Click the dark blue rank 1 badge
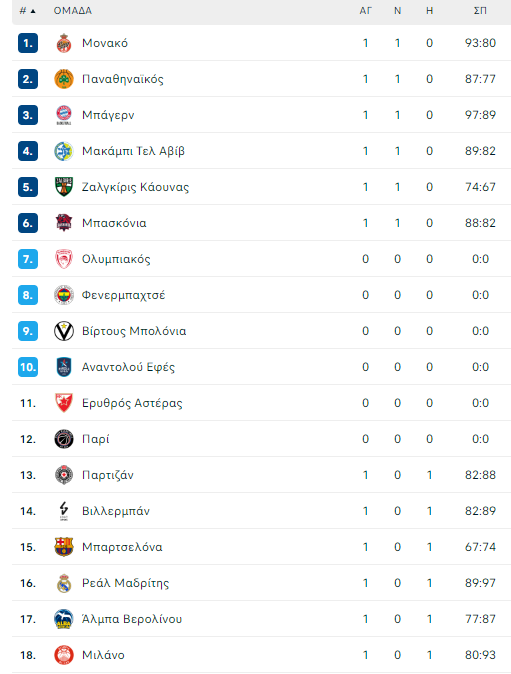The width and height of the screenshot is (511, 674). click(x=28, y=43)
